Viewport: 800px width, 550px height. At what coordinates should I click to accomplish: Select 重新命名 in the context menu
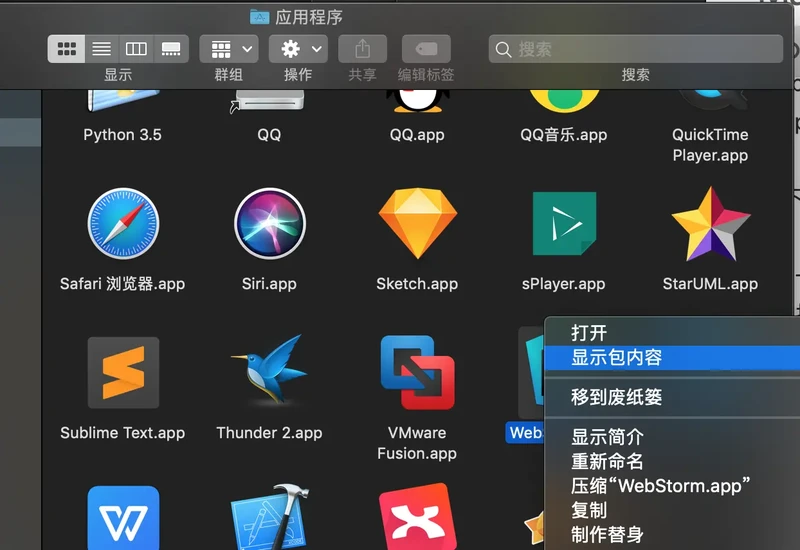click(x=607, y=462)
